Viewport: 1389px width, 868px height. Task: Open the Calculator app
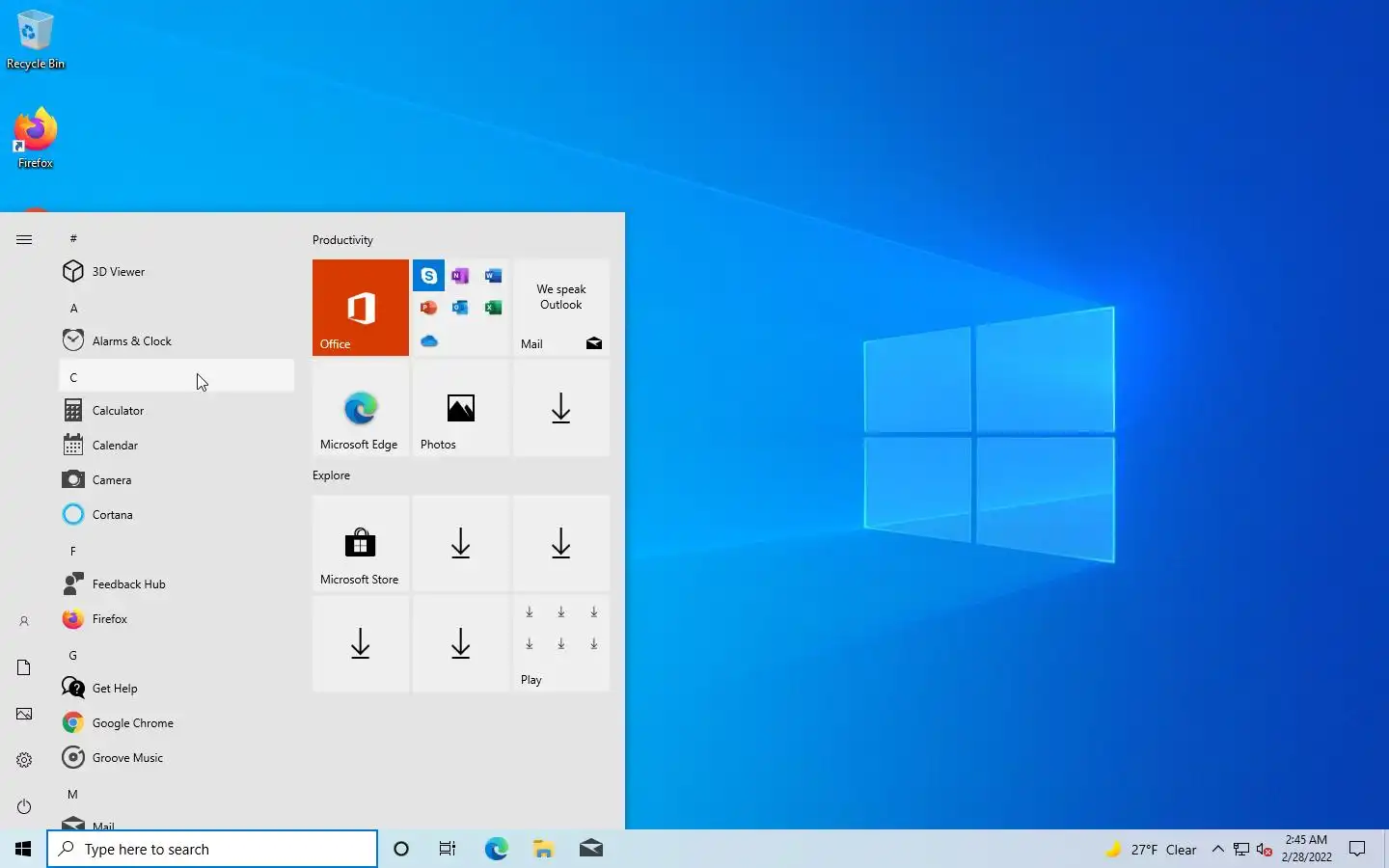pyautogui.click(x=177, y=411)
